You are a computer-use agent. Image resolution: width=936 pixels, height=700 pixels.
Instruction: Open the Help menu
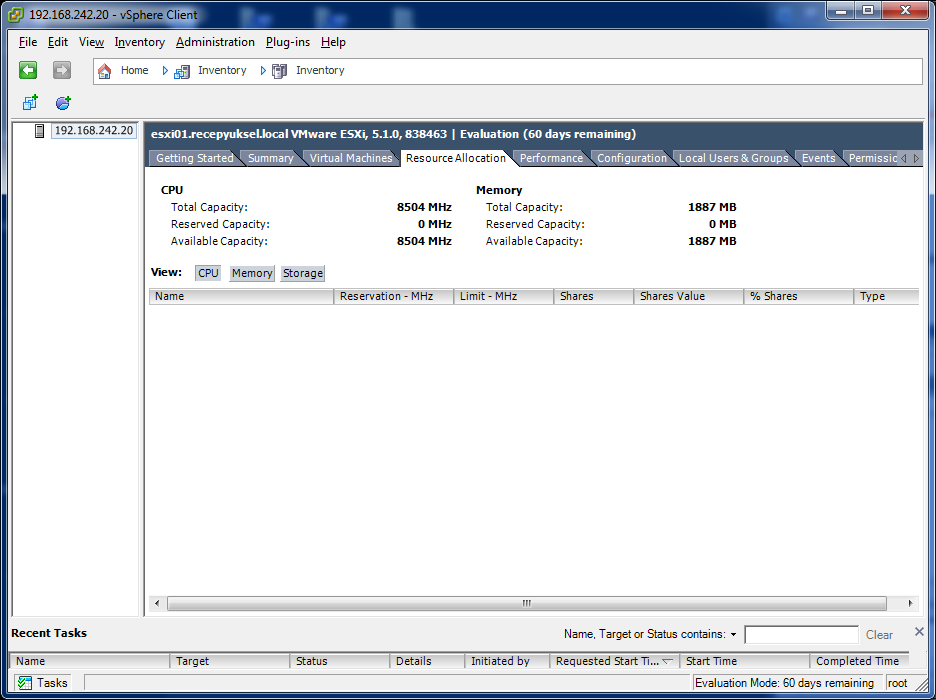point(333,42)
